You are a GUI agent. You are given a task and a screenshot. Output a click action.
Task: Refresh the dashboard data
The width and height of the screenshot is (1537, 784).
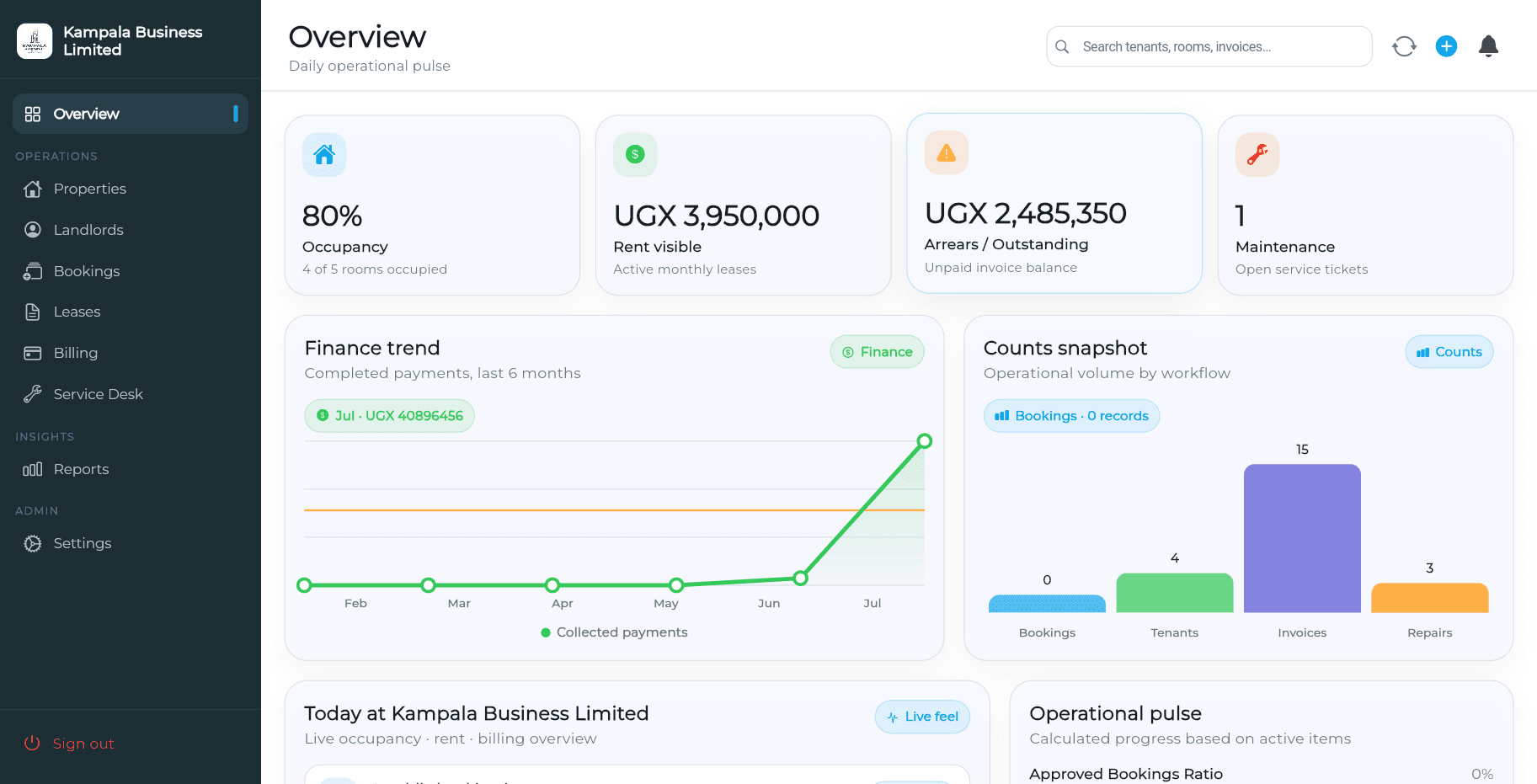[1404, 46]
